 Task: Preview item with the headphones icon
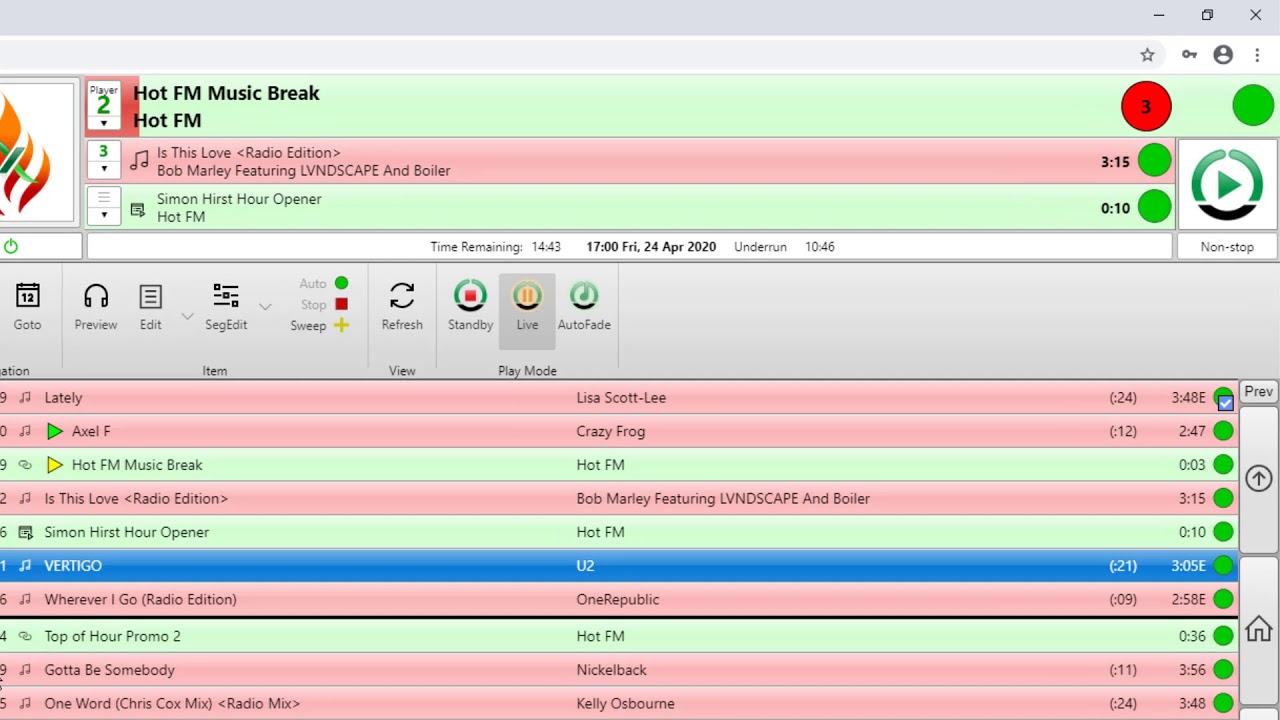coord(96,306)
